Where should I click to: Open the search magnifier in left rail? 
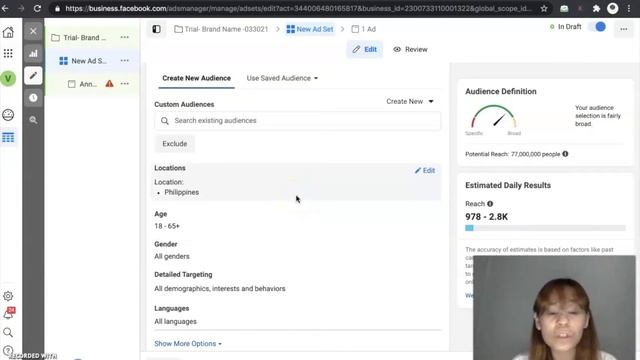coord(8,332)
